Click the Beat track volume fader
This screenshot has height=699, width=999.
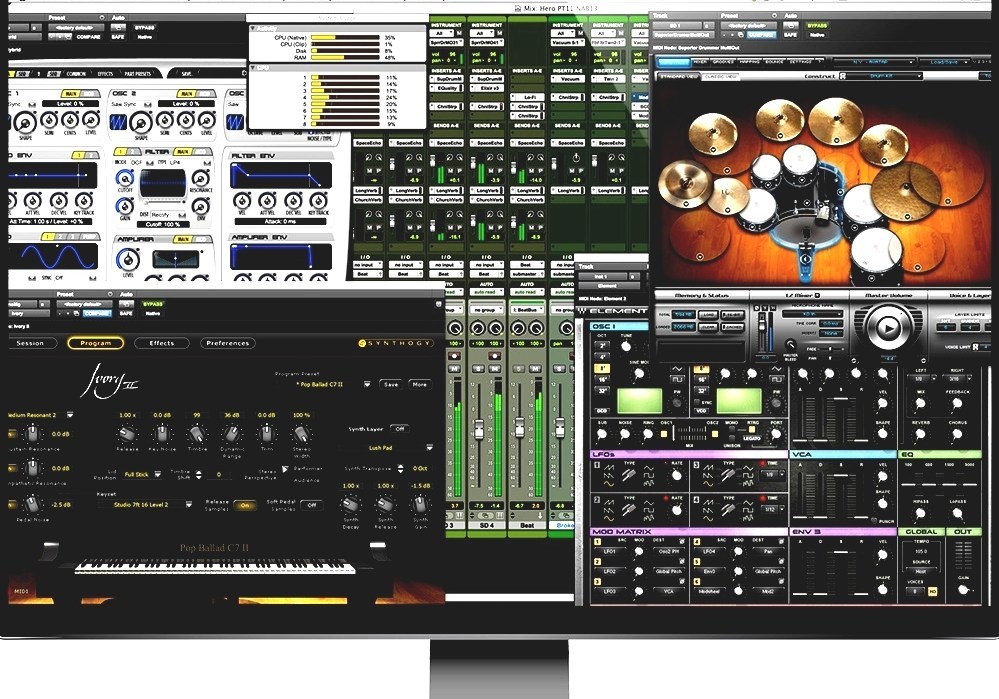(519, 427)
